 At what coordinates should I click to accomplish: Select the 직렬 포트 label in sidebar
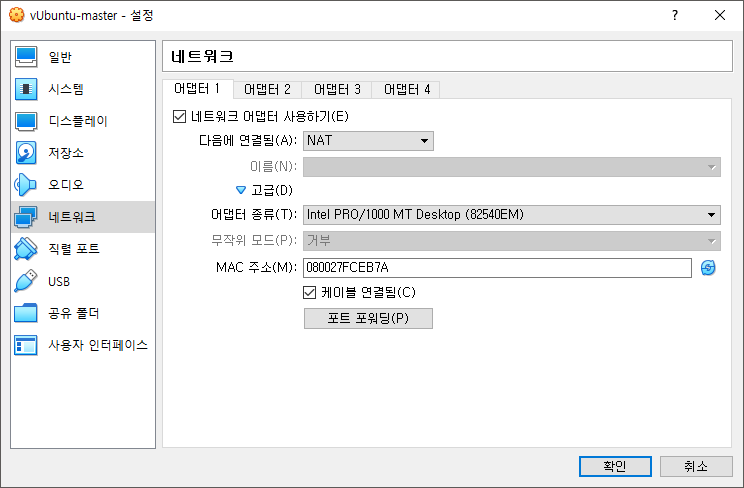coord(74,249)
